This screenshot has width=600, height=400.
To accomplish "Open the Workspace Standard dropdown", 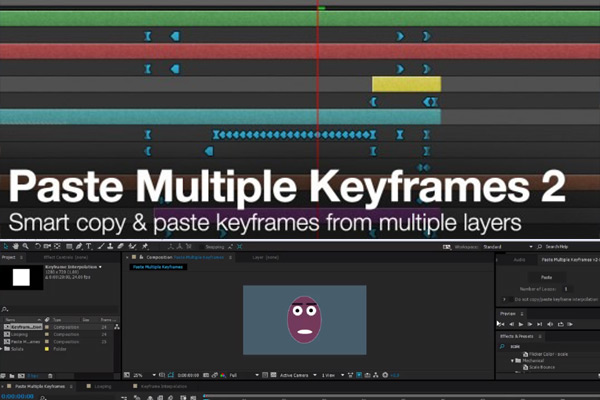I will [507, 247].
